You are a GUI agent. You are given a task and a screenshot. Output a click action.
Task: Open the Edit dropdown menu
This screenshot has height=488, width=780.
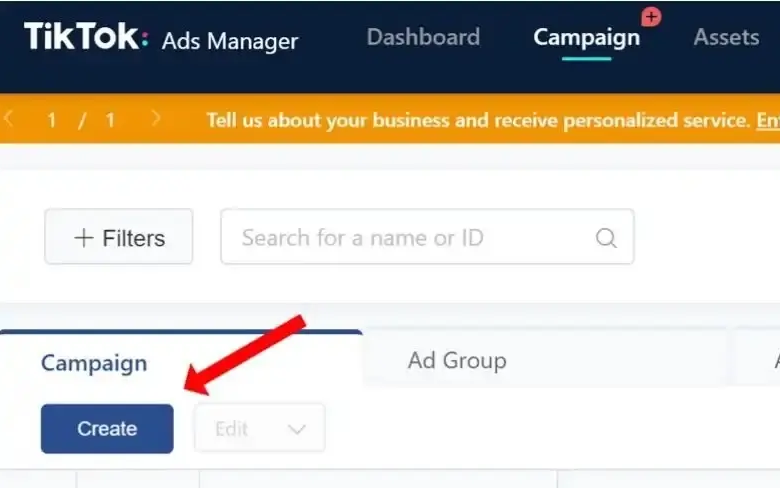[259, 429]
